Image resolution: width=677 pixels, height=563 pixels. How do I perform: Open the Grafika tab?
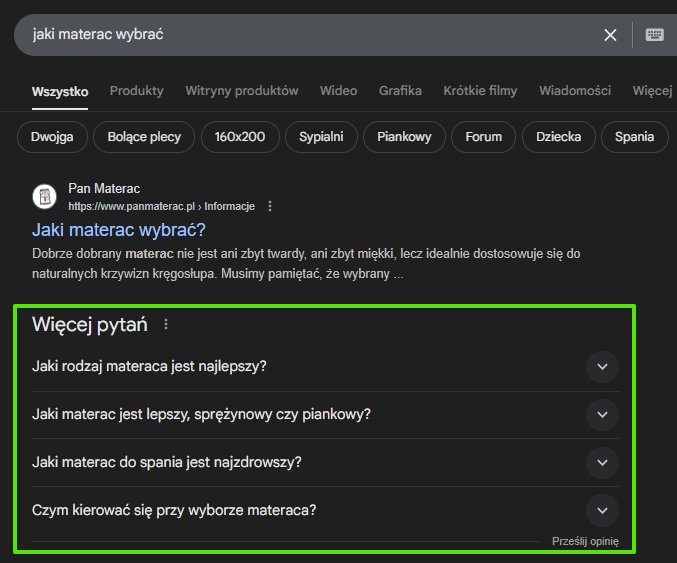point(400,91)
